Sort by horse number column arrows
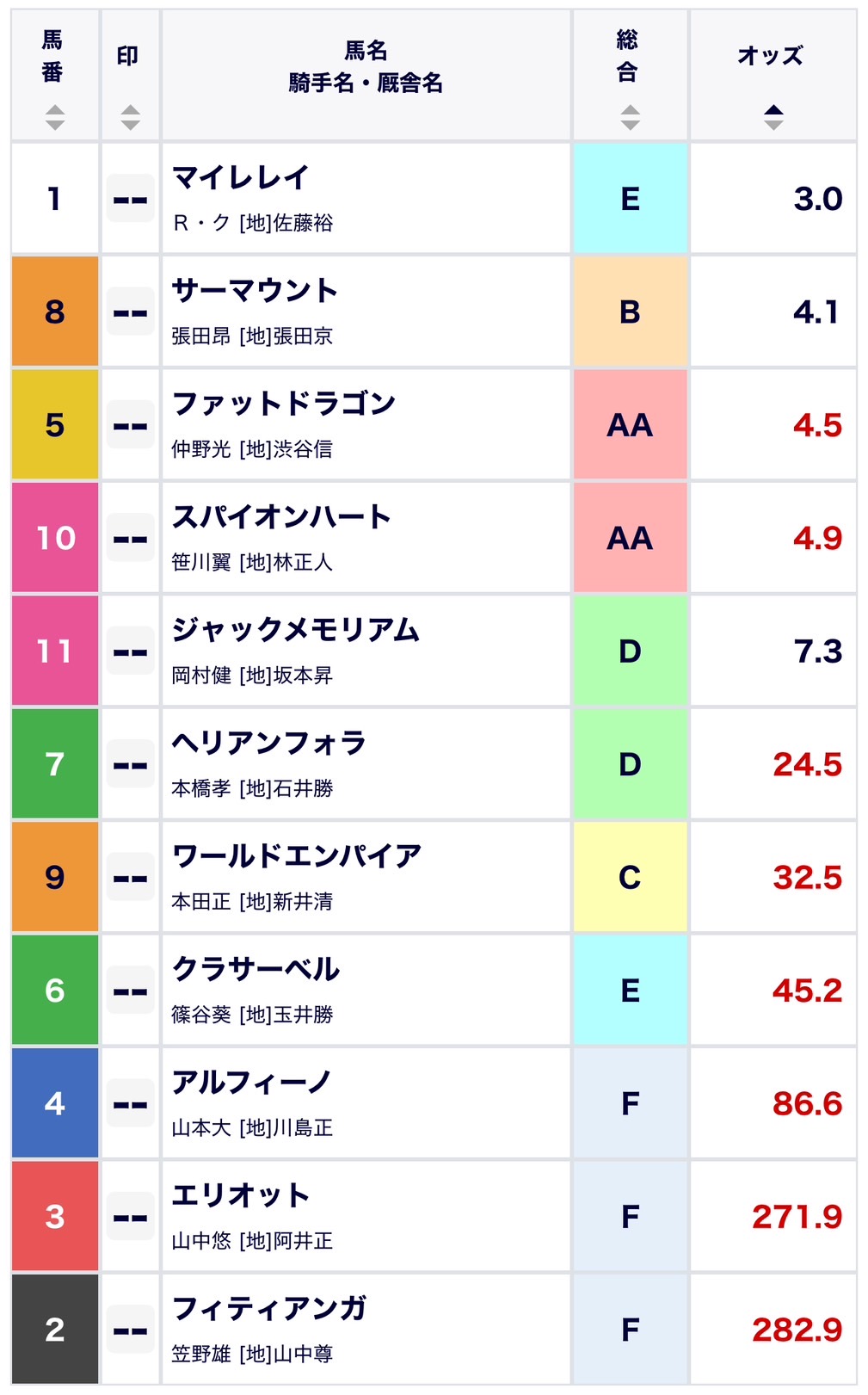Viewport: 868px width, 1395px height. pyautogui.click(x=54, y=117)
